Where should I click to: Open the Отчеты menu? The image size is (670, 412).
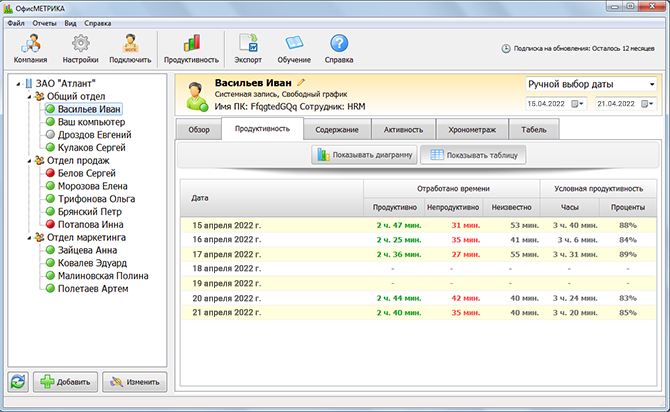click(45, 21)
